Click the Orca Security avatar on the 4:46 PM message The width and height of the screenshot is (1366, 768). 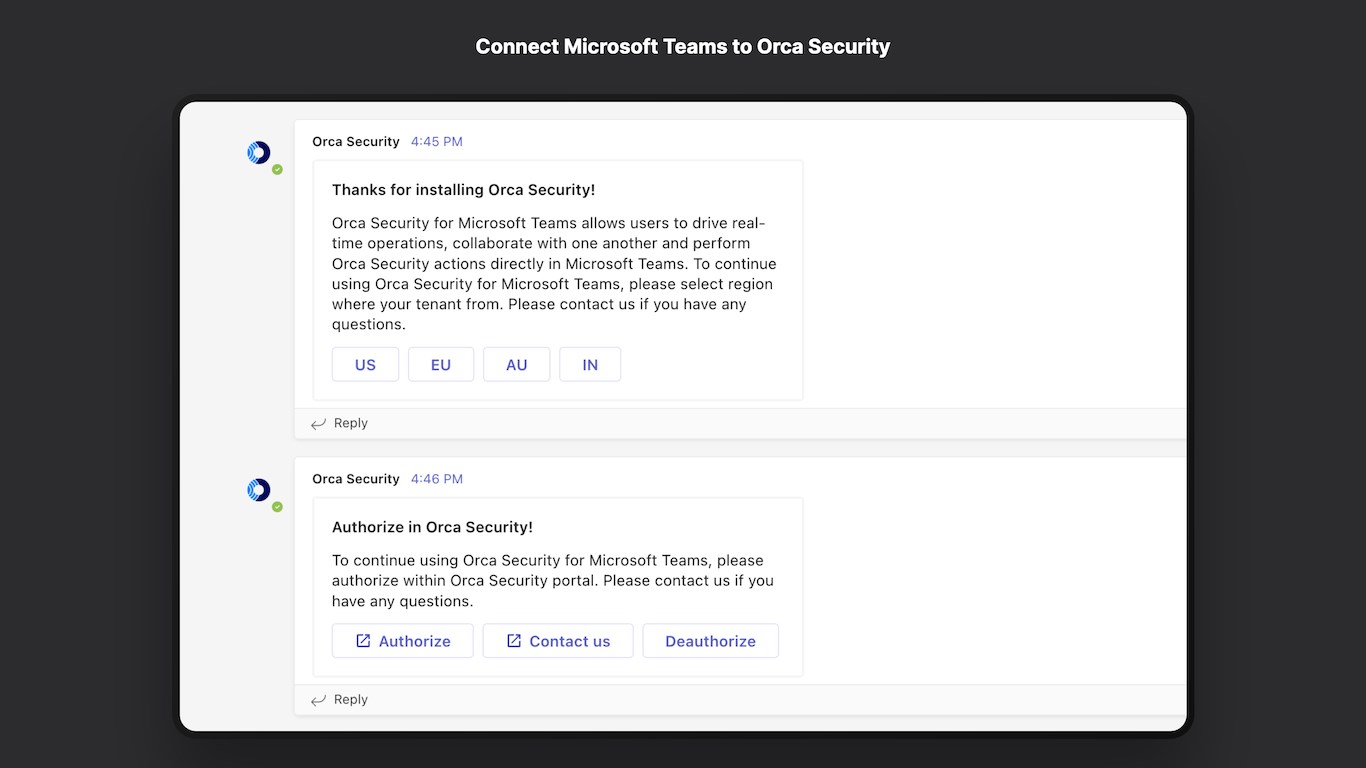click(x=258, y=490)
